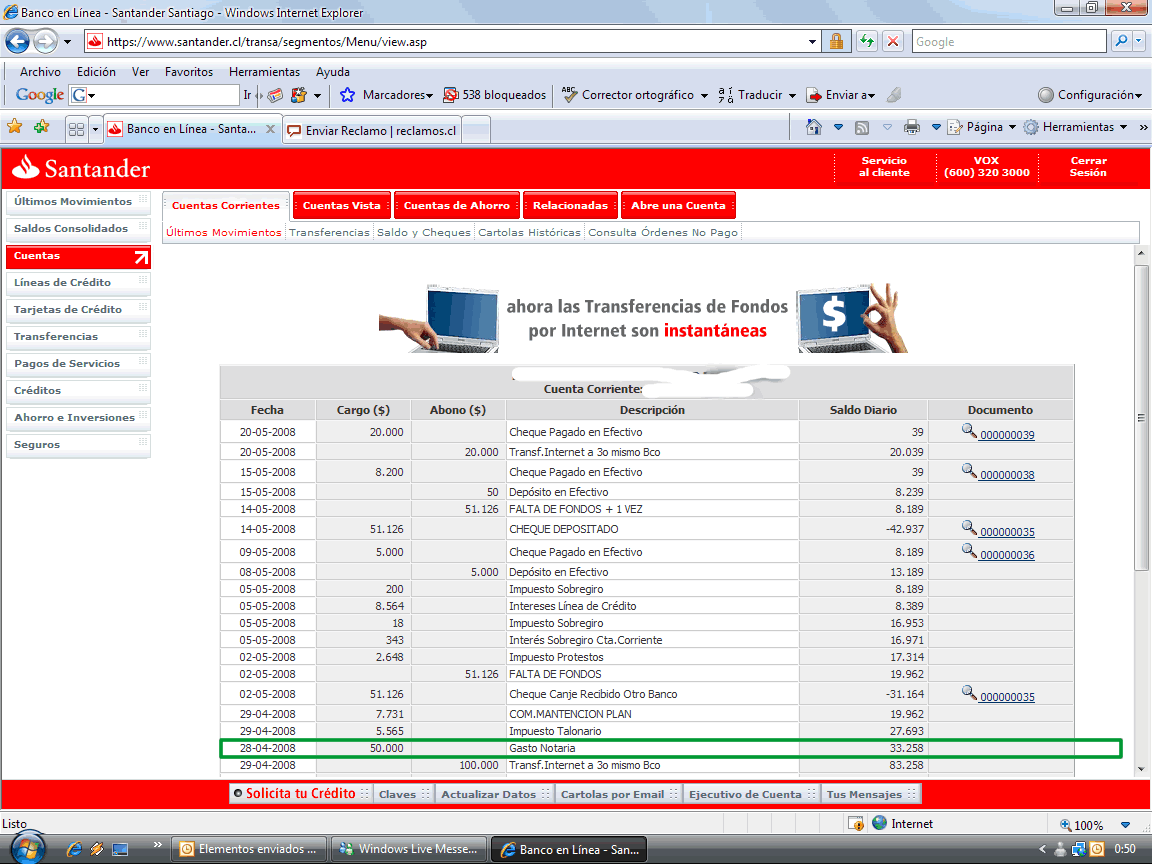This screenshot has height=864, width=1152.
Task: Open the recent pages dropdown beside Forward
Action: coord(68,41)
